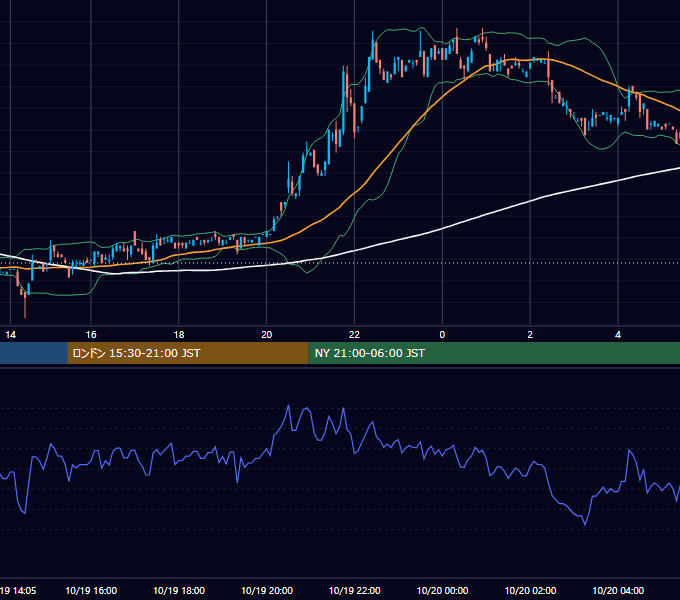Image resolution: width=680 pixels, height=600 pixels.
Task: Click the 16 hour axis label
Action: [x=91, y=335]
